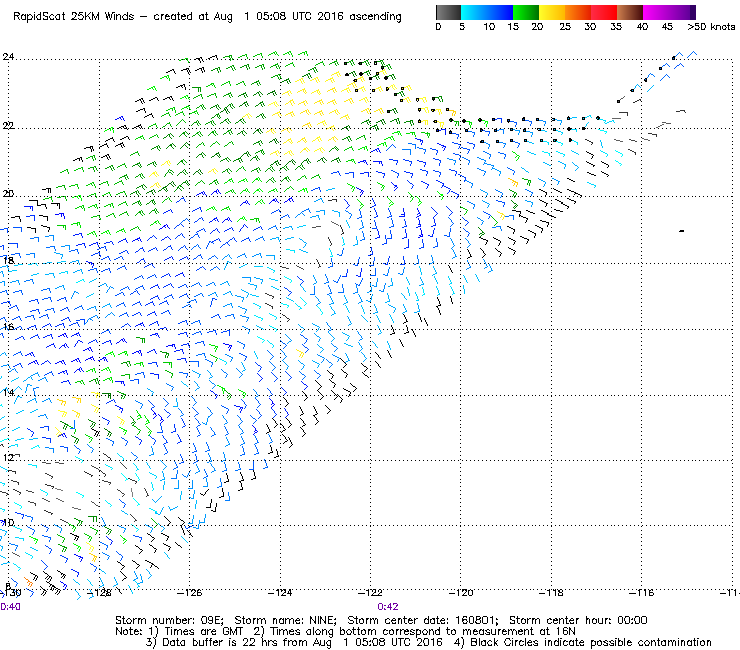Click the '45' legend scale label

(667, 27)
